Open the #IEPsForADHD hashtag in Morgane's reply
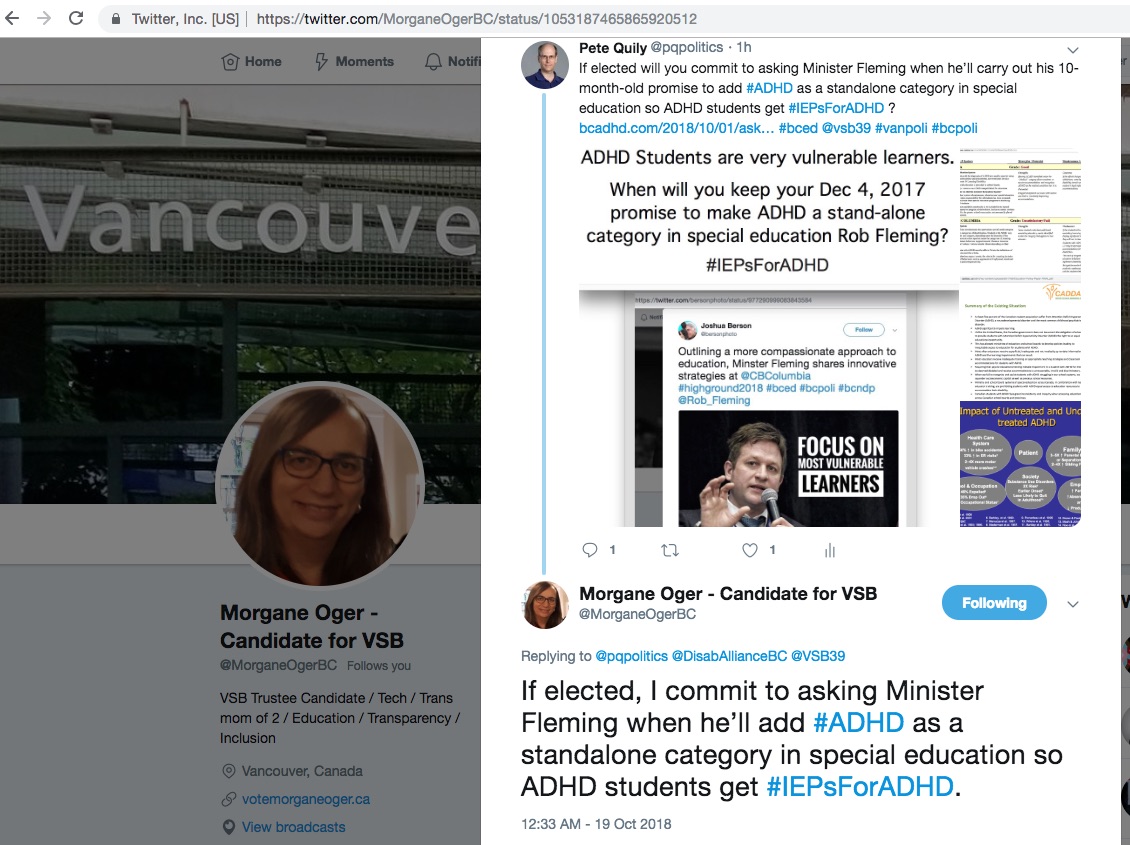This screenshot has height=845, width=1130. 860,787
